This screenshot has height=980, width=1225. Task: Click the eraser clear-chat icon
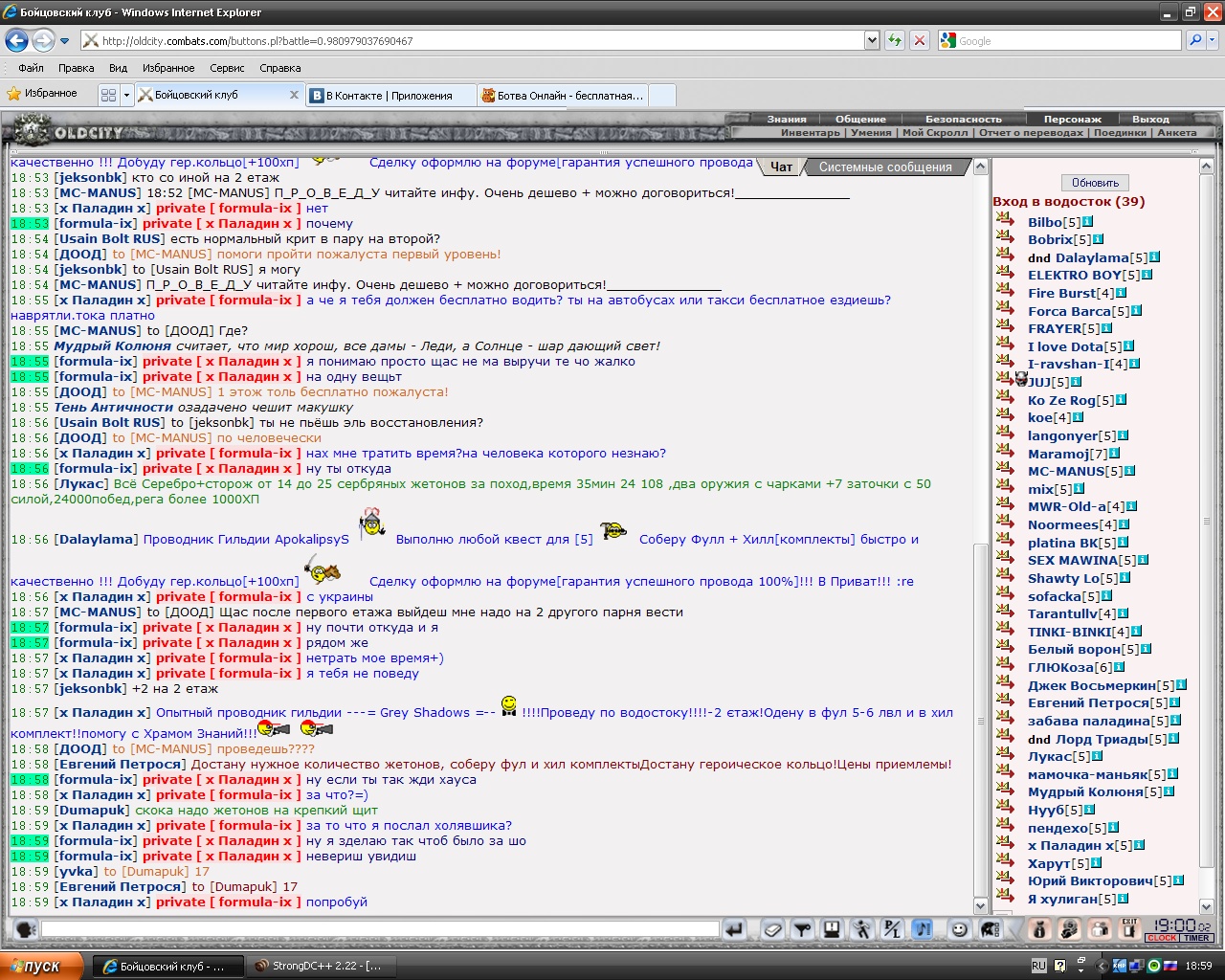pyautogui.click(x=773, y=929)
